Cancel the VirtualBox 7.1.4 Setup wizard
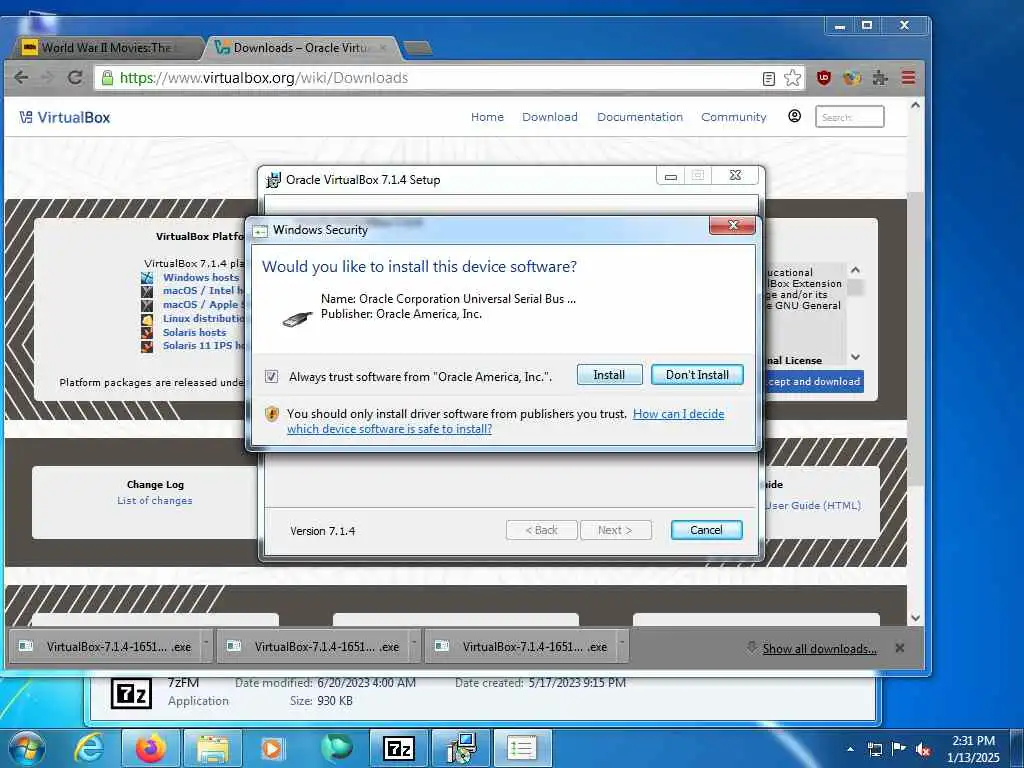The height and width of the screenshot is (768, 1024). [706, 530]
